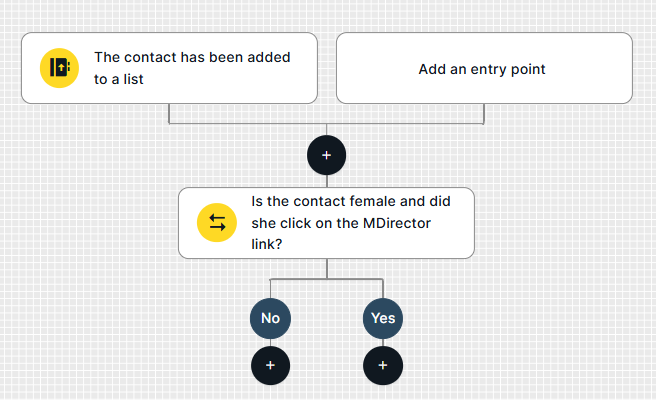Click the connector between No and its plus
This screenshot has height=400, width=656.
coord(270,343)
